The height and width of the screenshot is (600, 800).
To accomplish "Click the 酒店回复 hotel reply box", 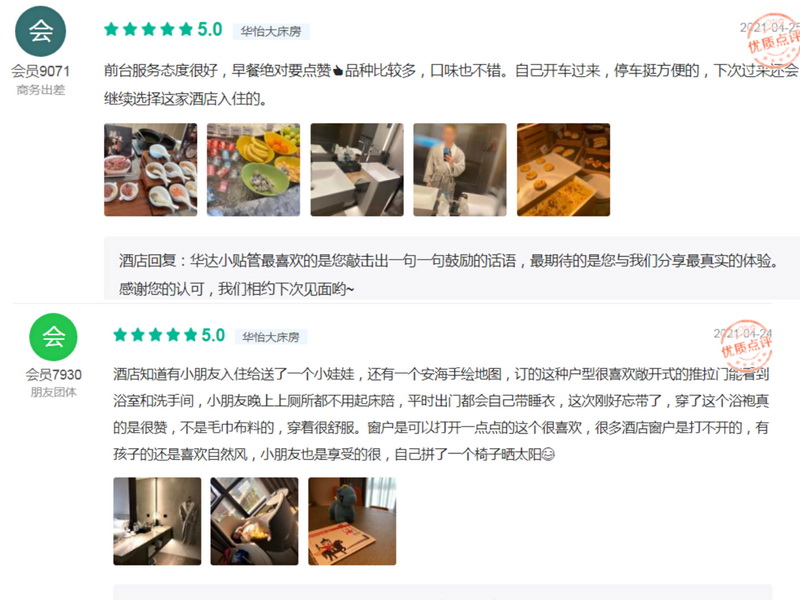I will 452,268.
